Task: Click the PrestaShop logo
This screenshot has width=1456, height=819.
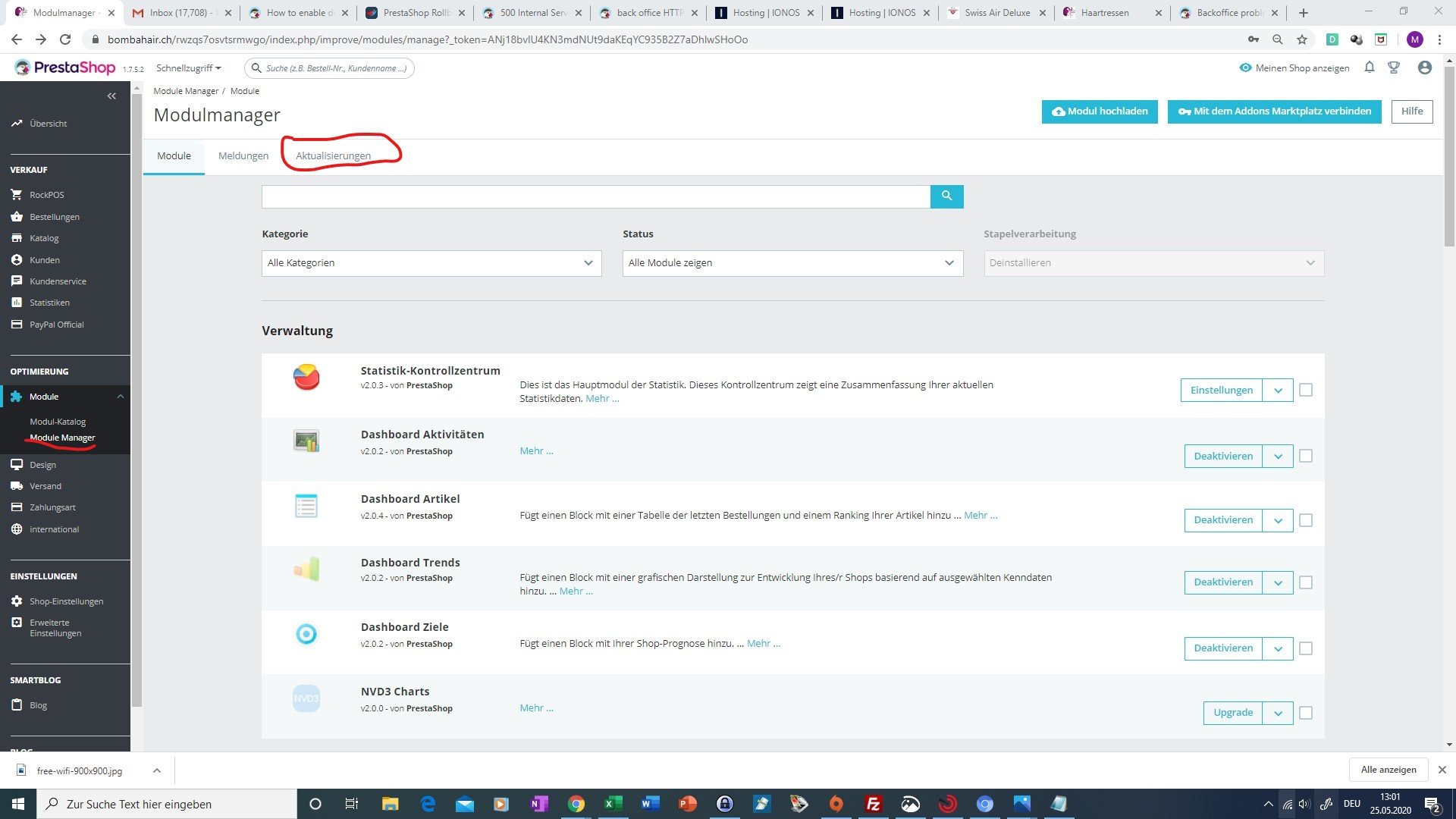Action: (65, 67)
